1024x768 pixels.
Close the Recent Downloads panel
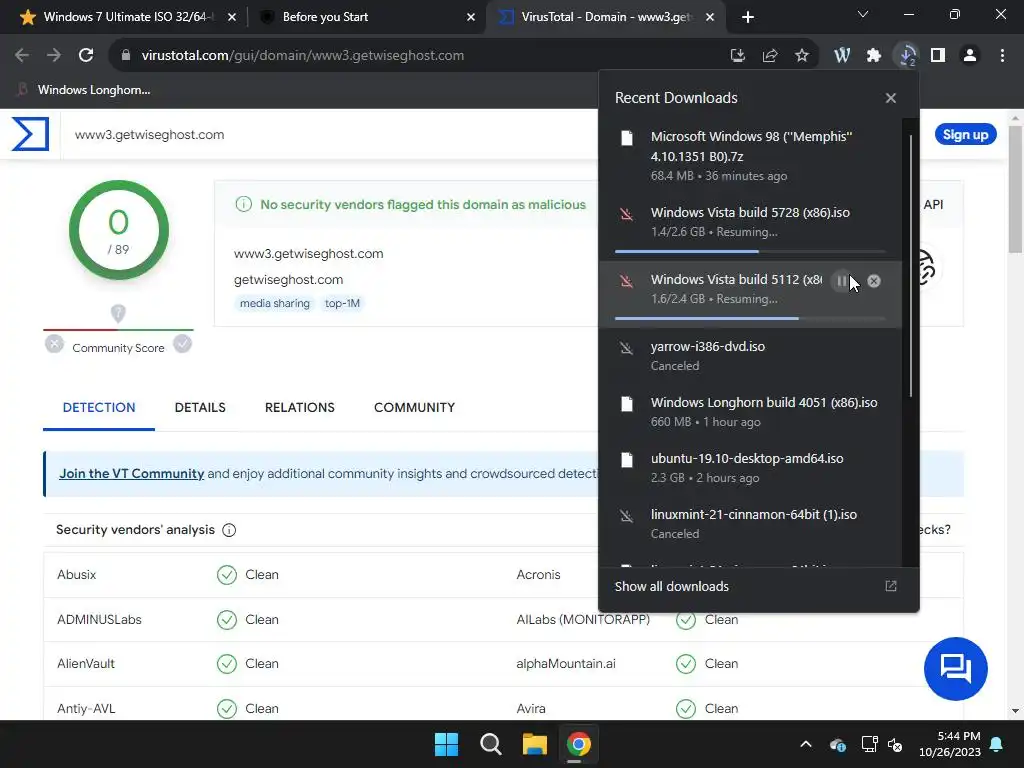point(891,98)
